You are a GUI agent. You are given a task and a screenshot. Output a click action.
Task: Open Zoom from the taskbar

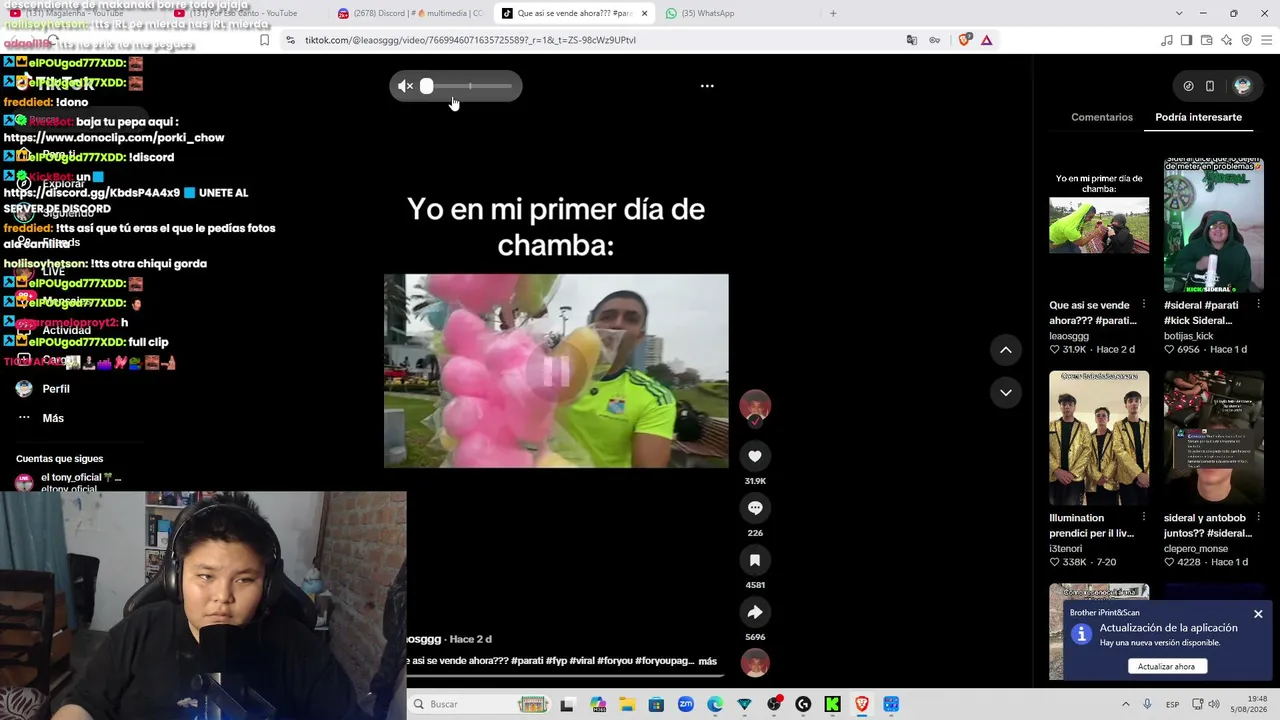coord(686,704)
